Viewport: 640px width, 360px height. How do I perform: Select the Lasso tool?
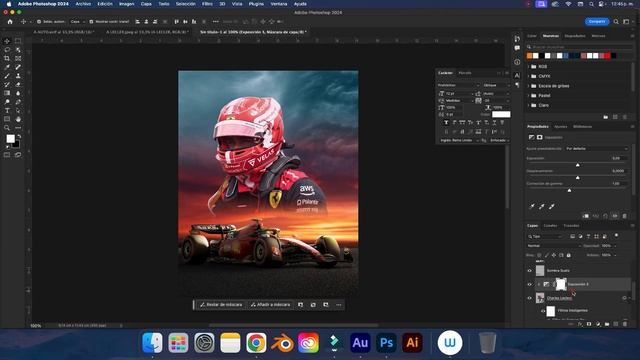(x=7, y=50)
